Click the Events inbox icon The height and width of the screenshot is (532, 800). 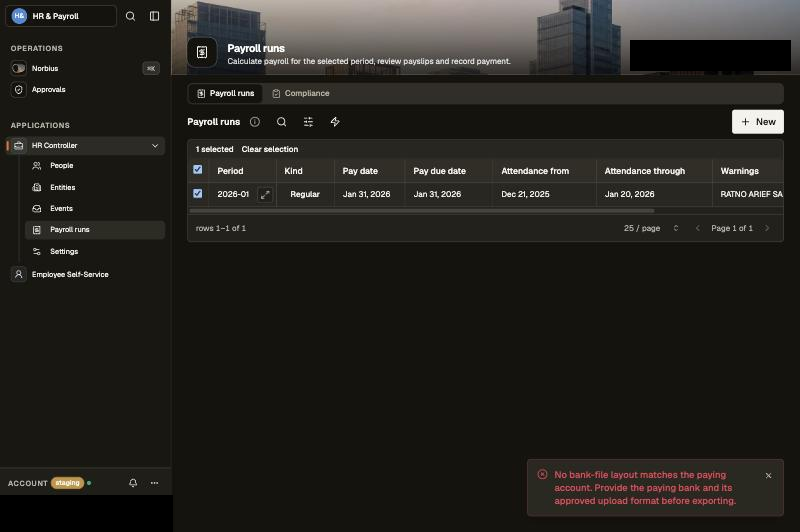[x=37, y=209]
